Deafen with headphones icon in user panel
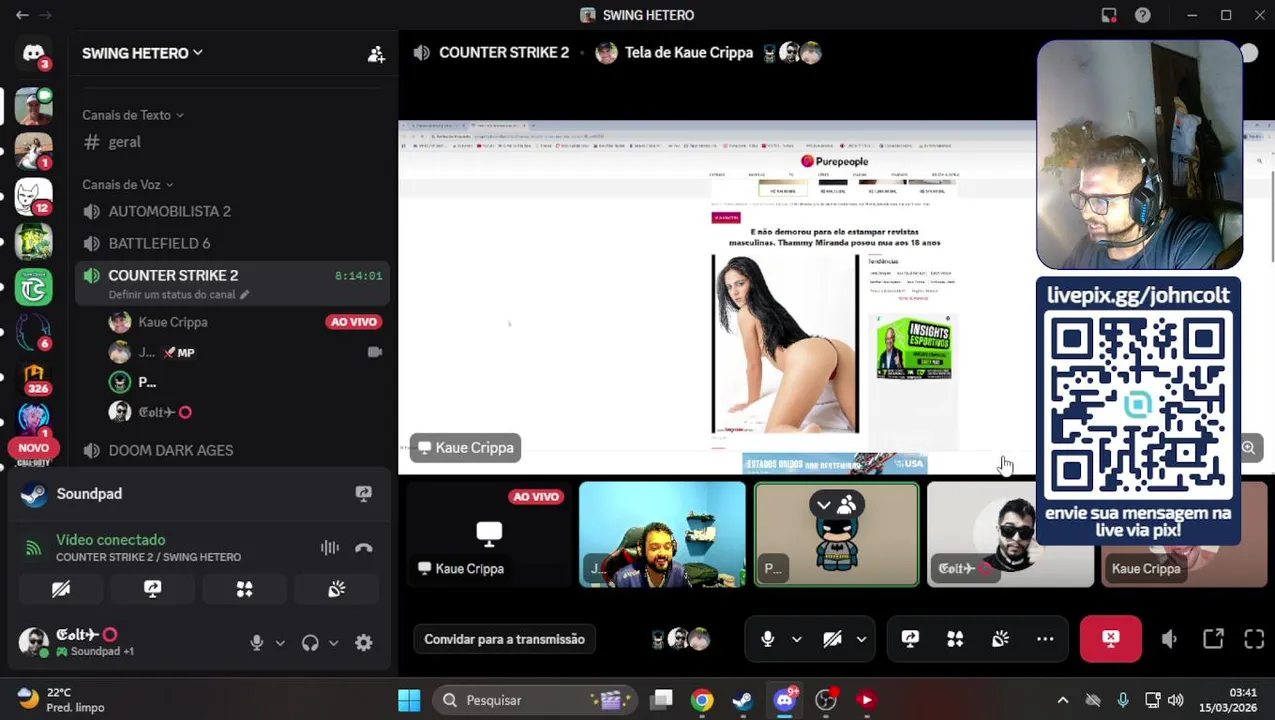1275x720 pixels. click(x=310, y=643)
